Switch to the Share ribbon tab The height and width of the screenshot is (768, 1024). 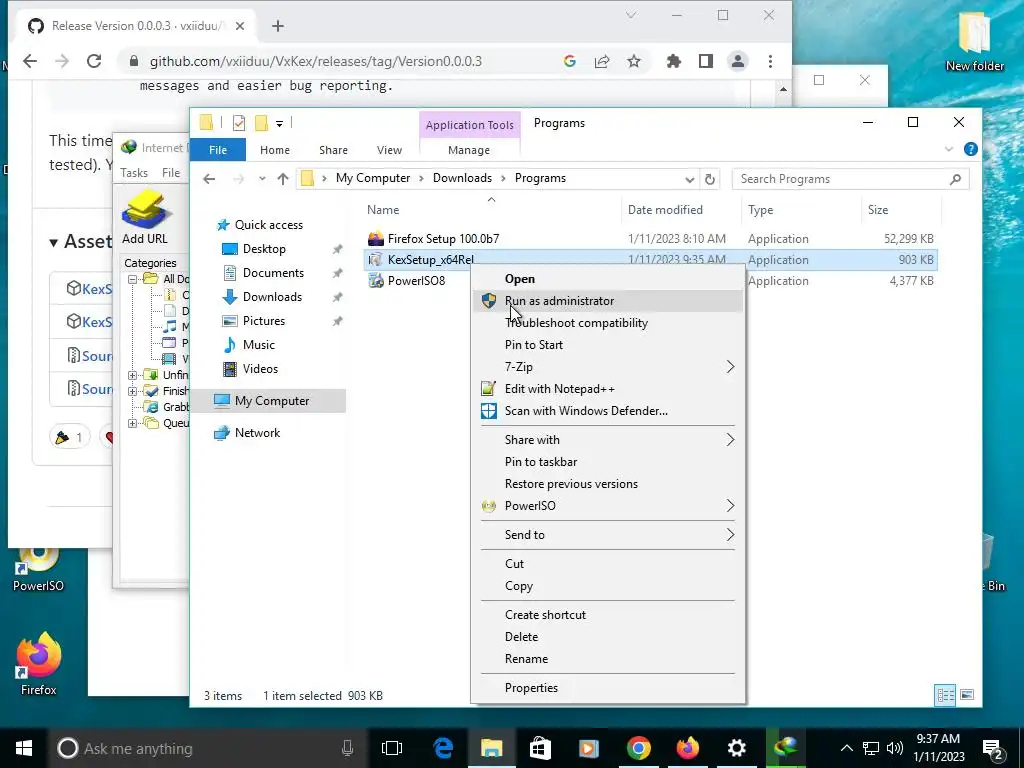tap(333, 150)
